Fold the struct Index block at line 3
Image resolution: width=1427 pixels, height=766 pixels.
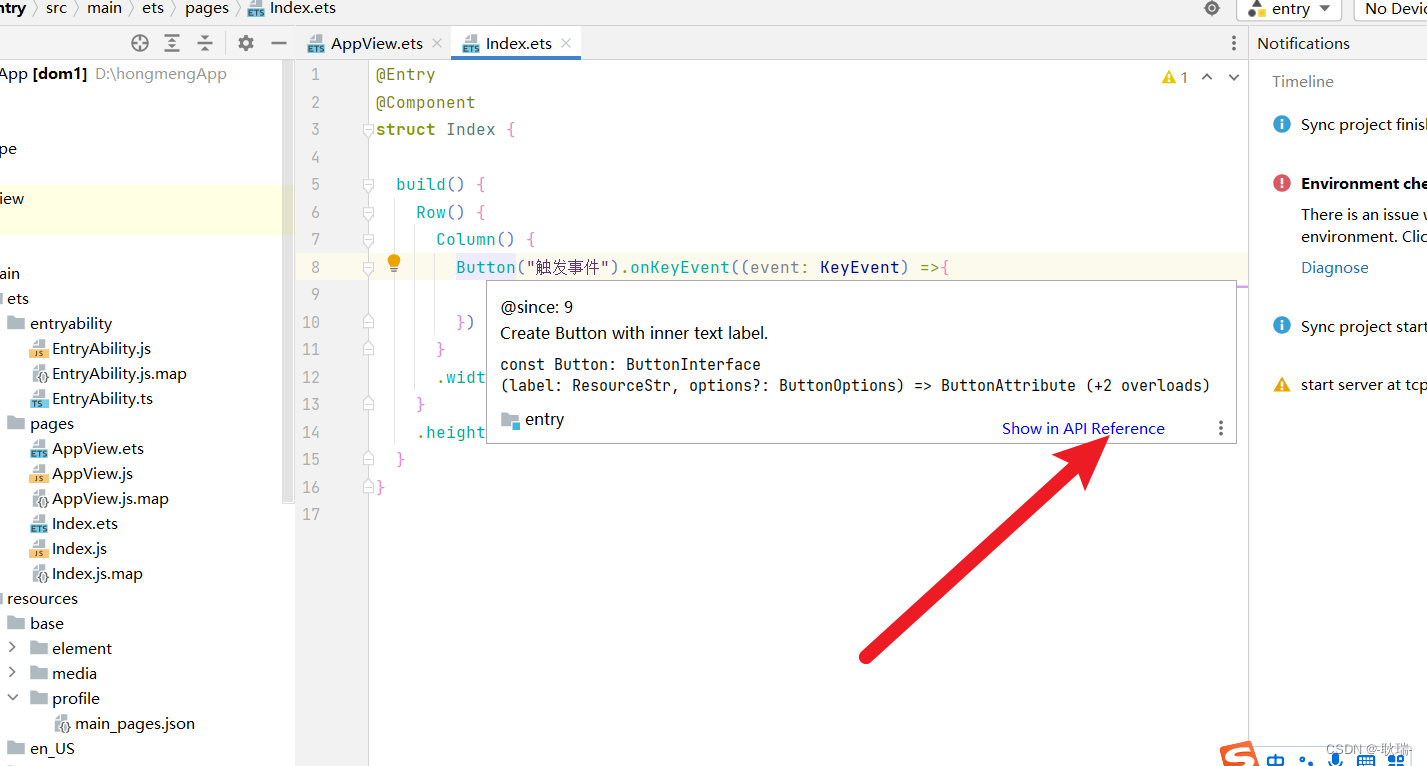[x=368, y=130]
